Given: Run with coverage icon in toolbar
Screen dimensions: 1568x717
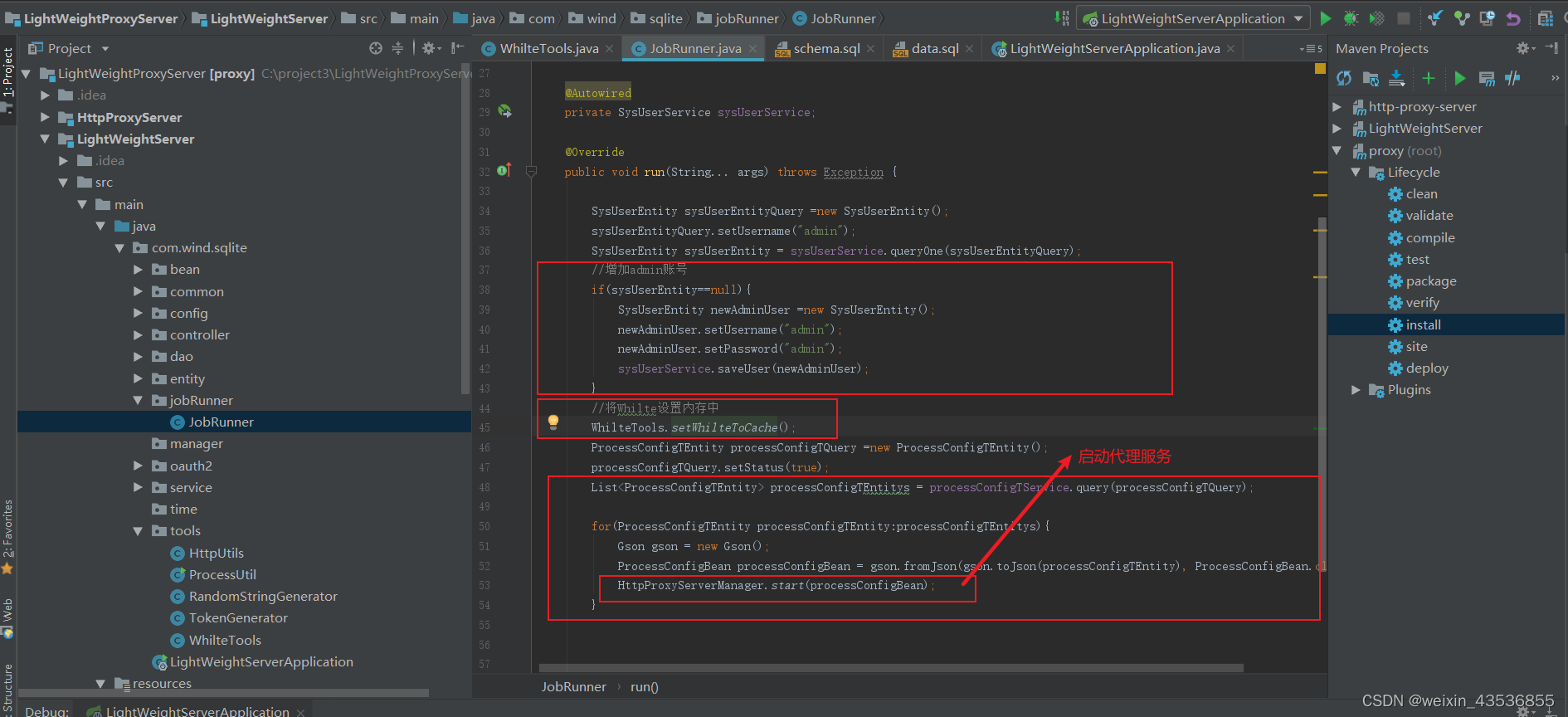Looking at the screenshot, I should point(1376,18).
